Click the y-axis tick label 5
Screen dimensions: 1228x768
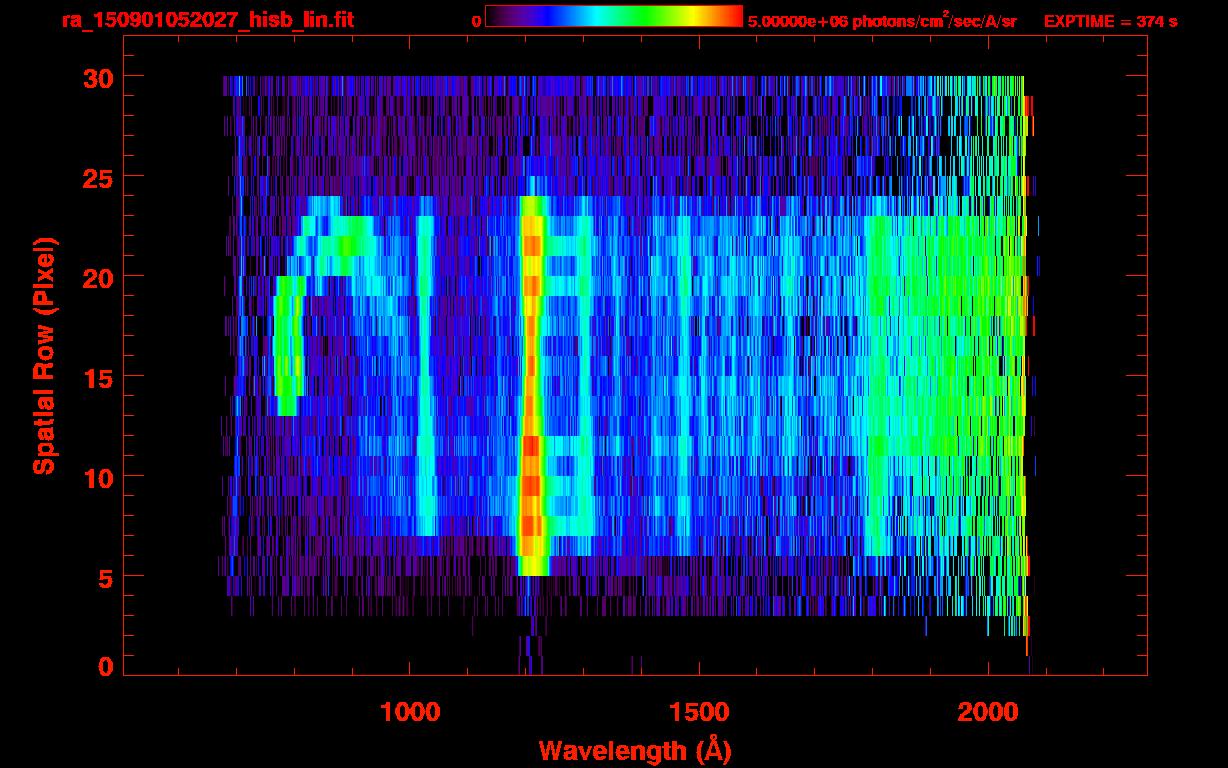point(107,577)
